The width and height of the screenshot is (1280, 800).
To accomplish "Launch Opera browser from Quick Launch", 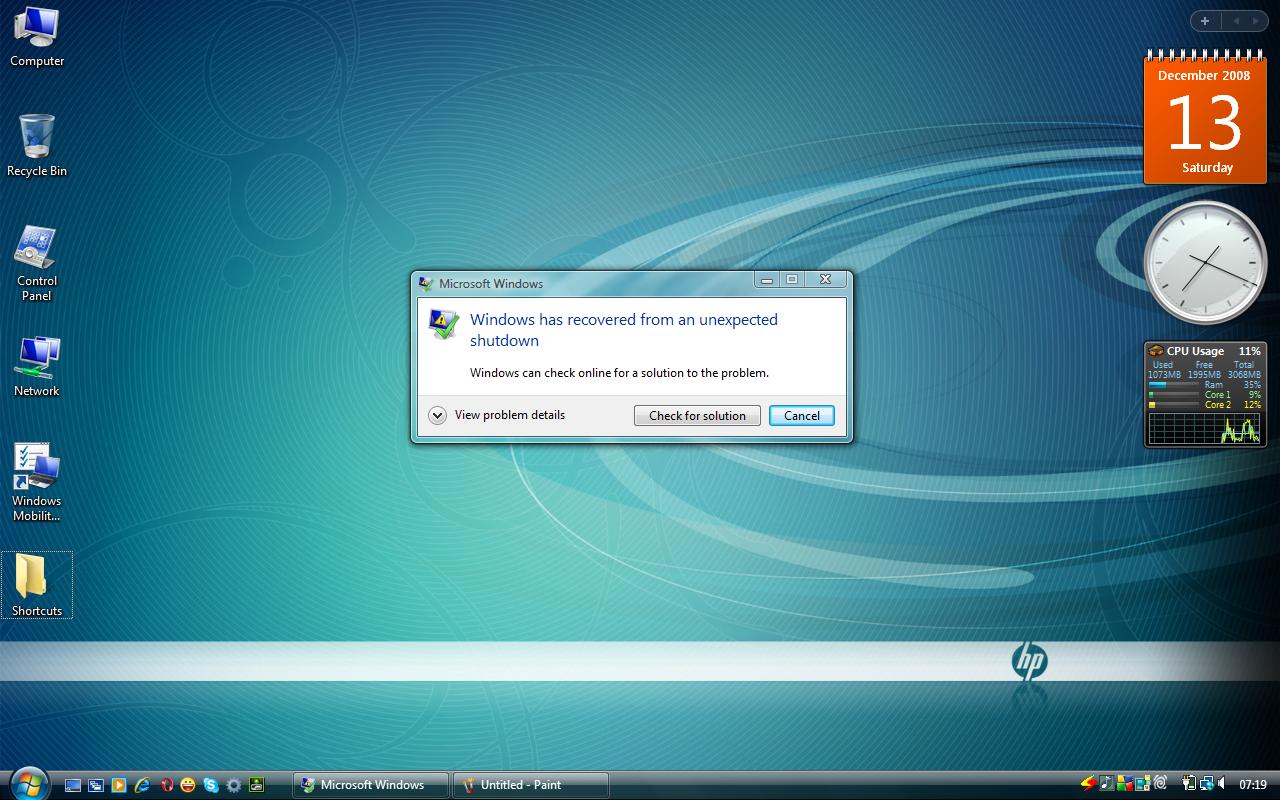I will pos(167,785).
